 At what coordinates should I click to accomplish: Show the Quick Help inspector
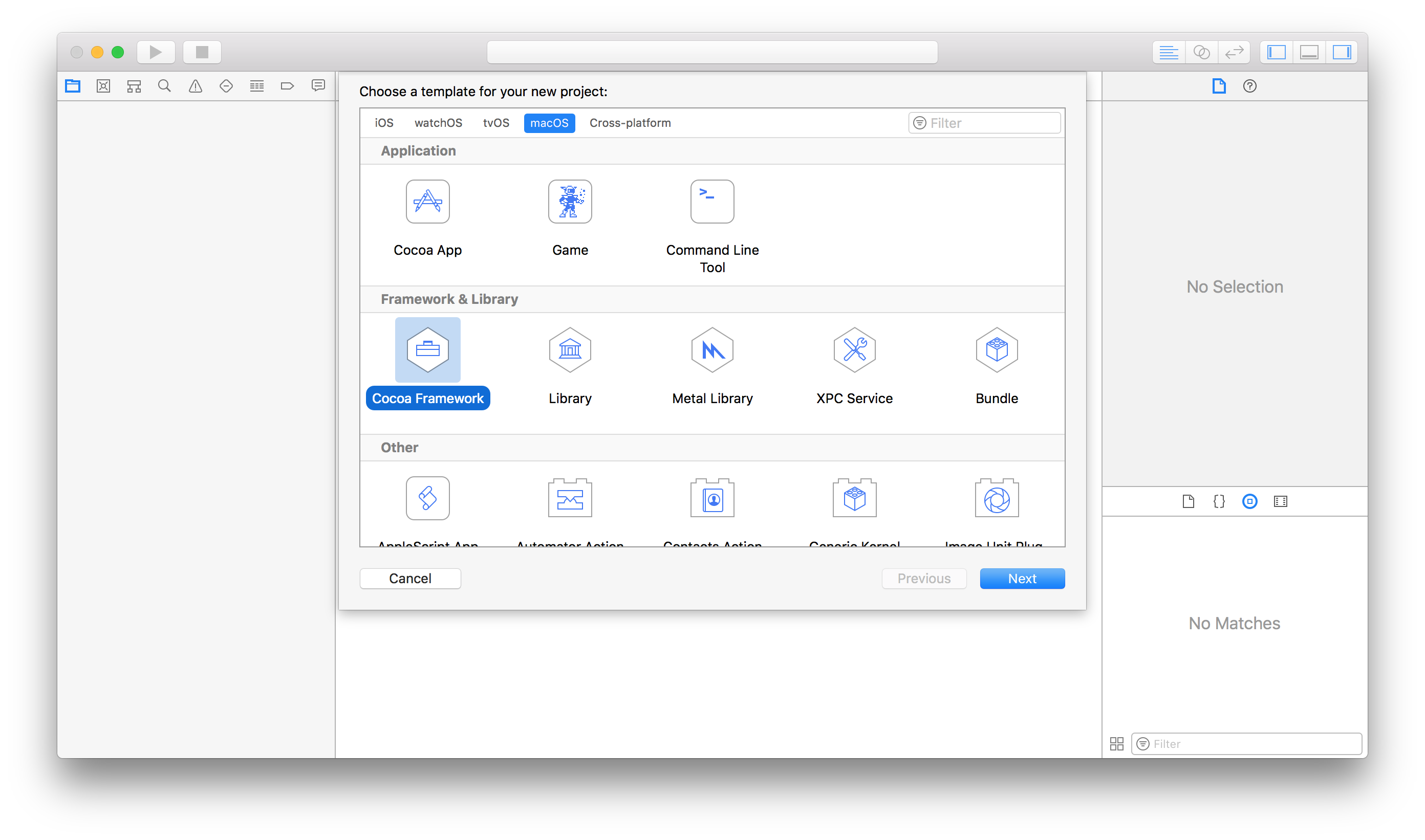(1250, 86)
